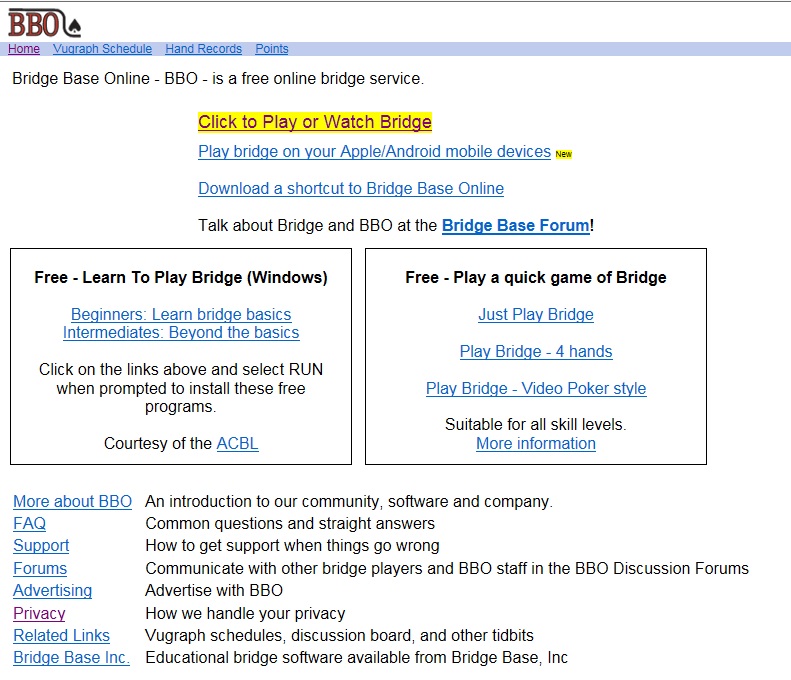The width and height of the screenshot is (791, 680).
Task: Go to Vugraph Schedule
Action: (x=102, y=49)
